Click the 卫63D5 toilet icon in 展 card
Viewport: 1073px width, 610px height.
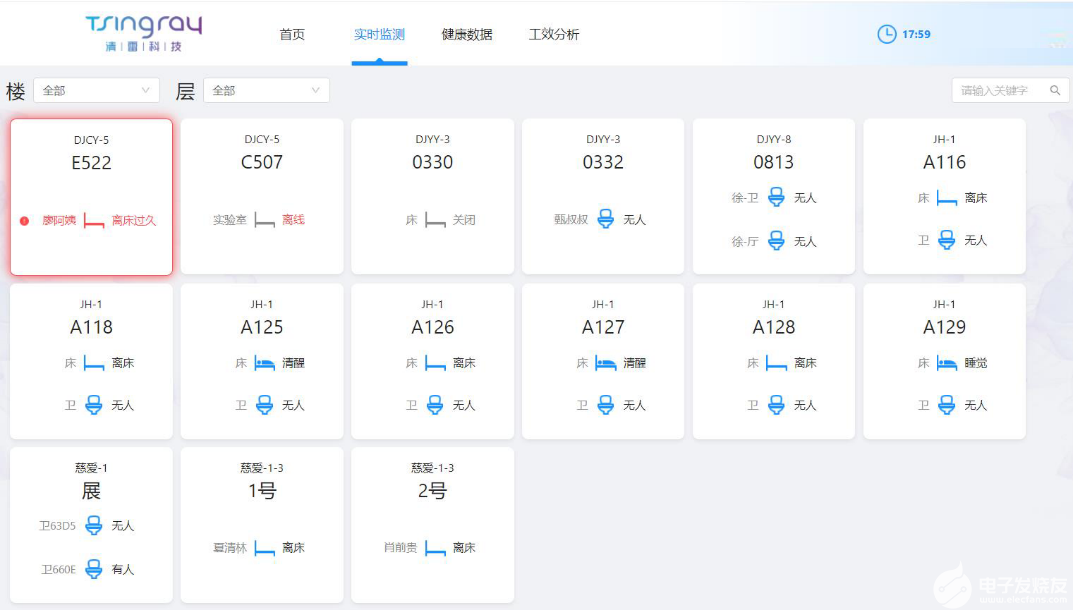(94, 525)
